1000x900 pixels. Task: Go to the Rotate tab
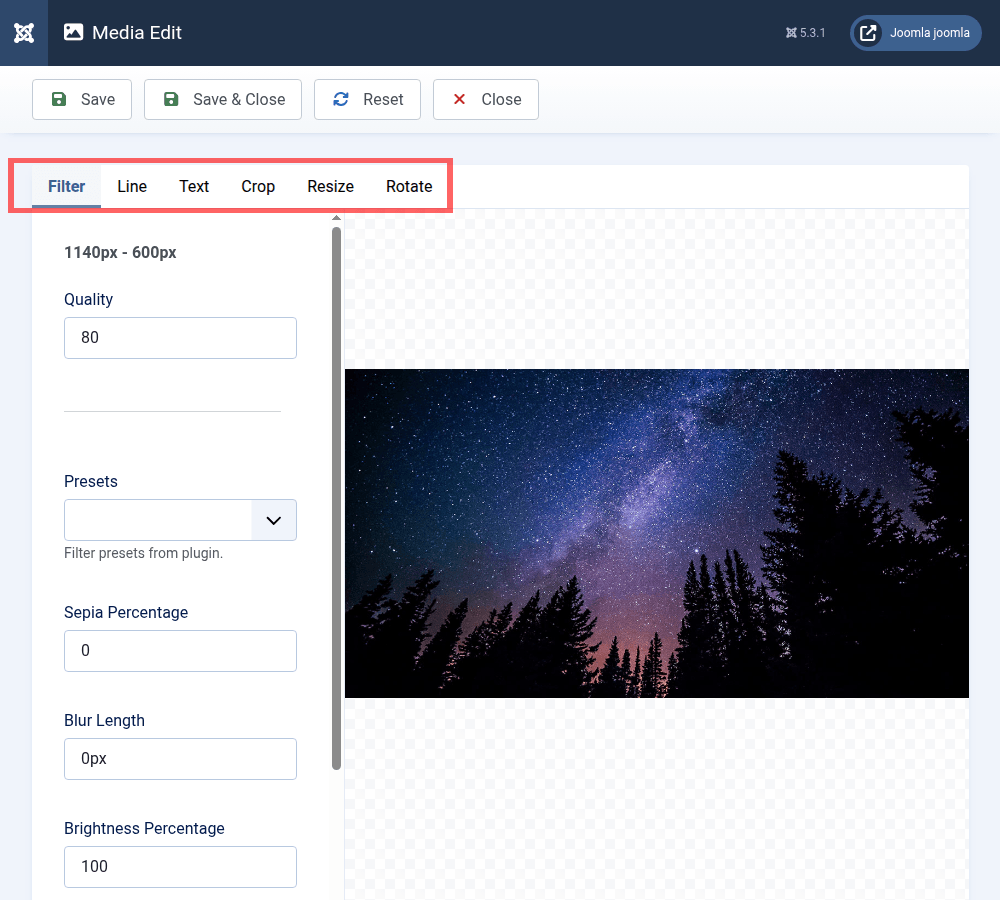(409, 186)
